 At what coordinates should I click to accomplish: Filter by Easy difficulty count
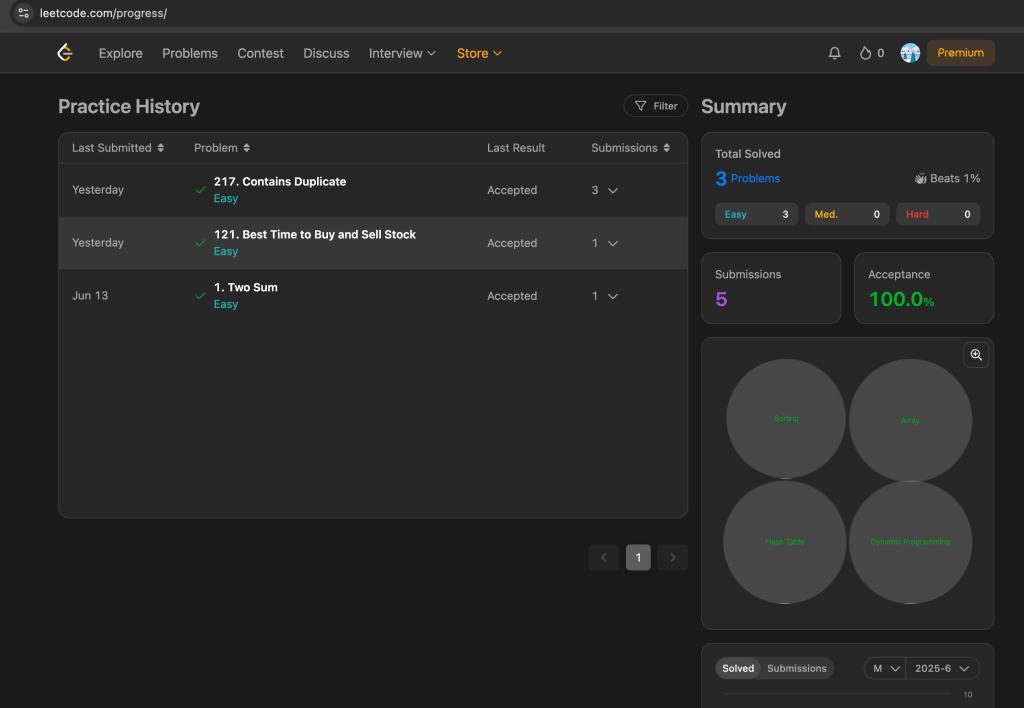[x=756, y=214]
